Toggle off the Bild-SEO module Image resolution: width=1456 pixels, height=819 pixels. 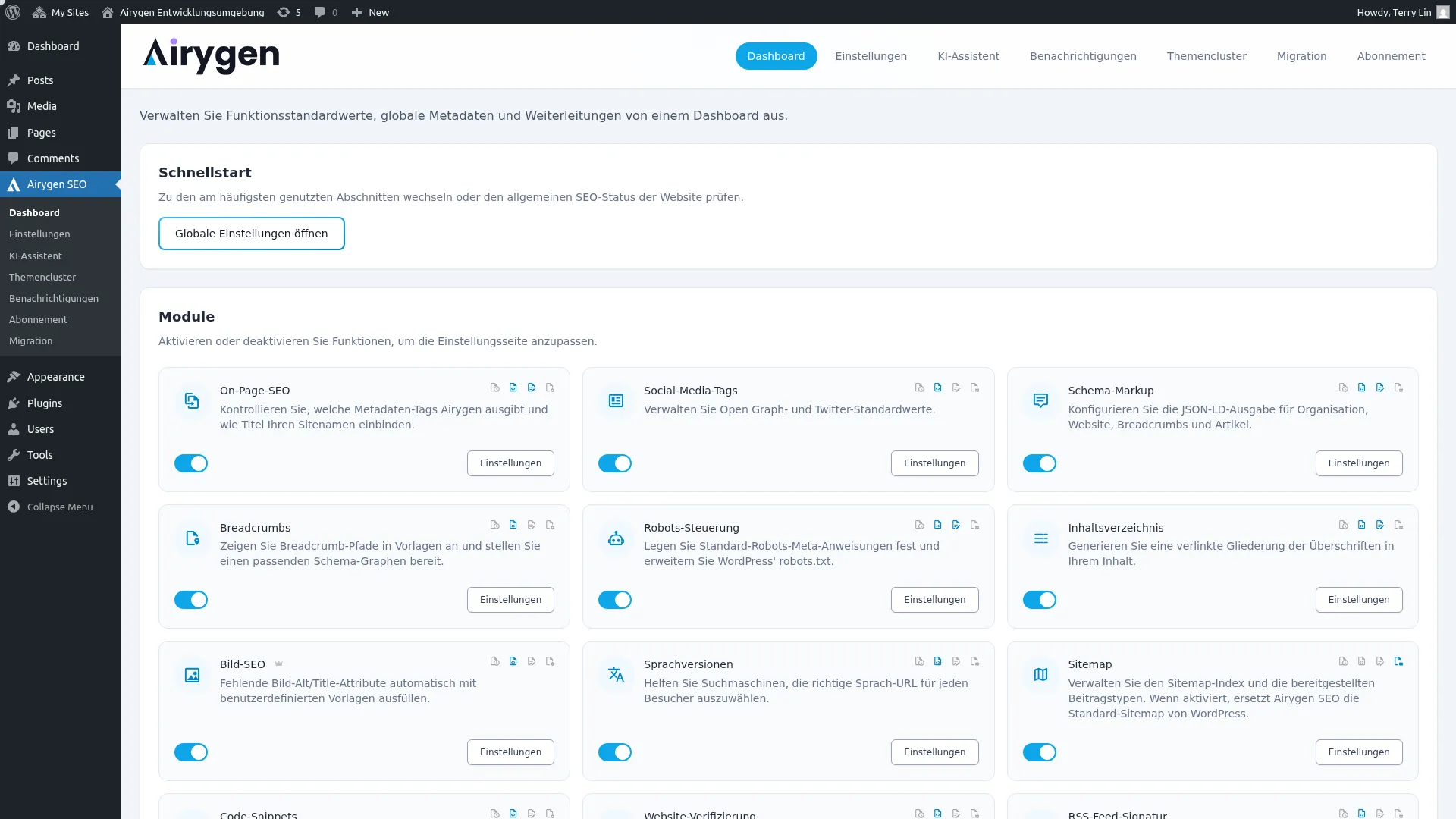(191, 752)
